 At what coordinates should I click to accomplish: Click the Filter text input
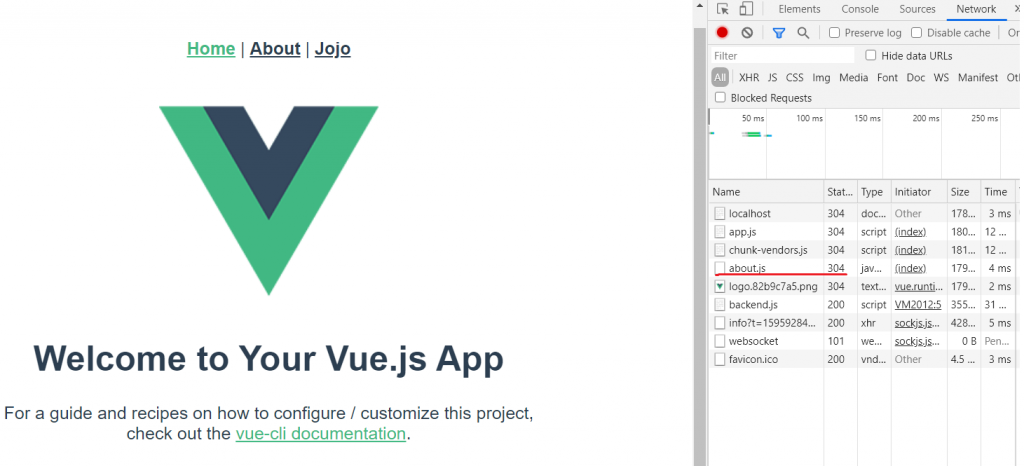782,55
